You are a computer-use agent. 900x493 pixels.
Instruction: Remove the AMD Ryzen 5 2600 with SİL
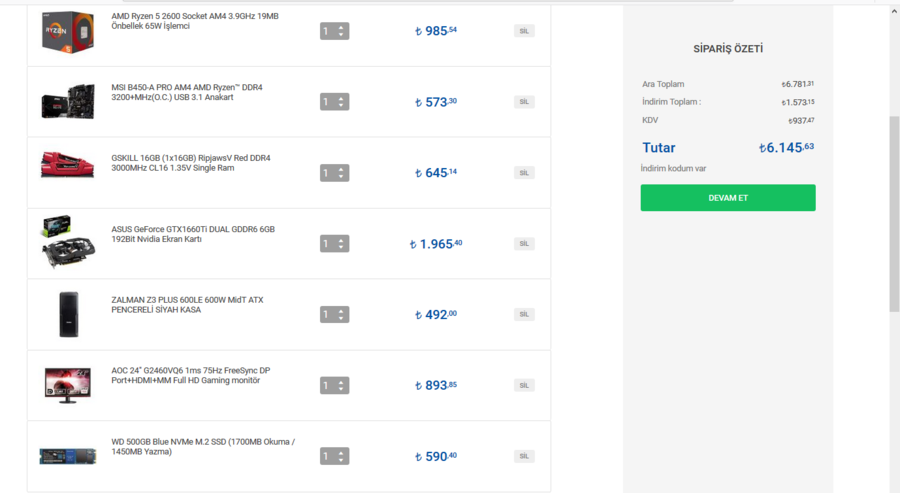coord(524,31)
